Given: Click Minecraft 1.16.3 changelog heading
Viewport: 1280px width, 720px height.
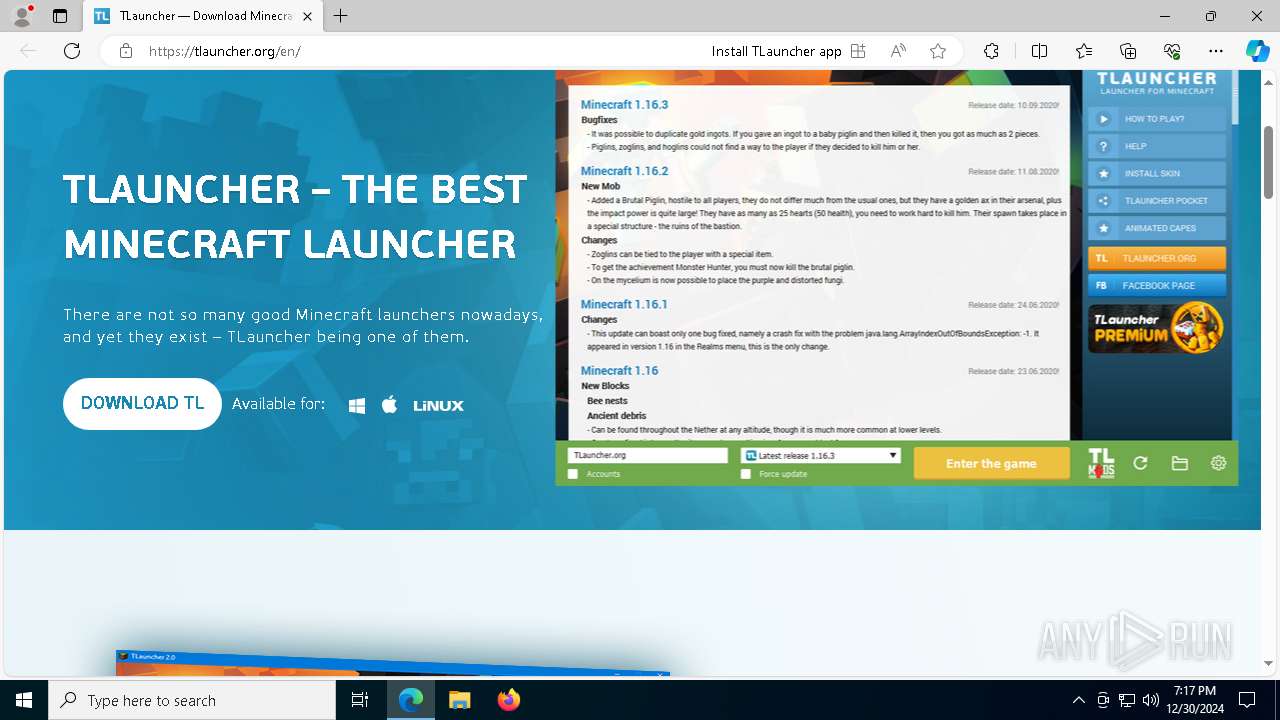Looking at the screenshot, I should tap(624, 104).
